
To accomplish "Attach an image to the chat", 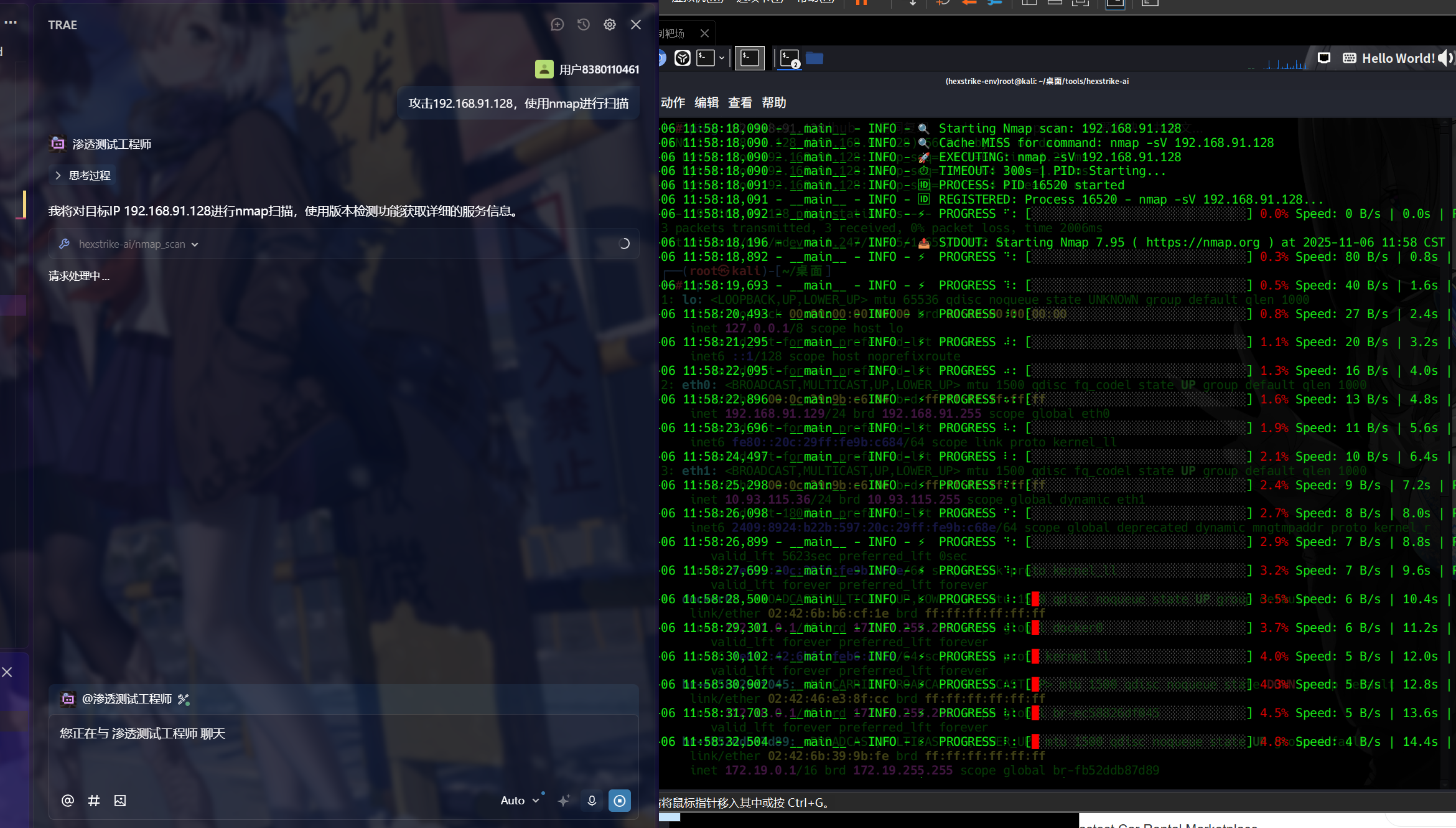I will pyautogui.click(x=120, y=801).
